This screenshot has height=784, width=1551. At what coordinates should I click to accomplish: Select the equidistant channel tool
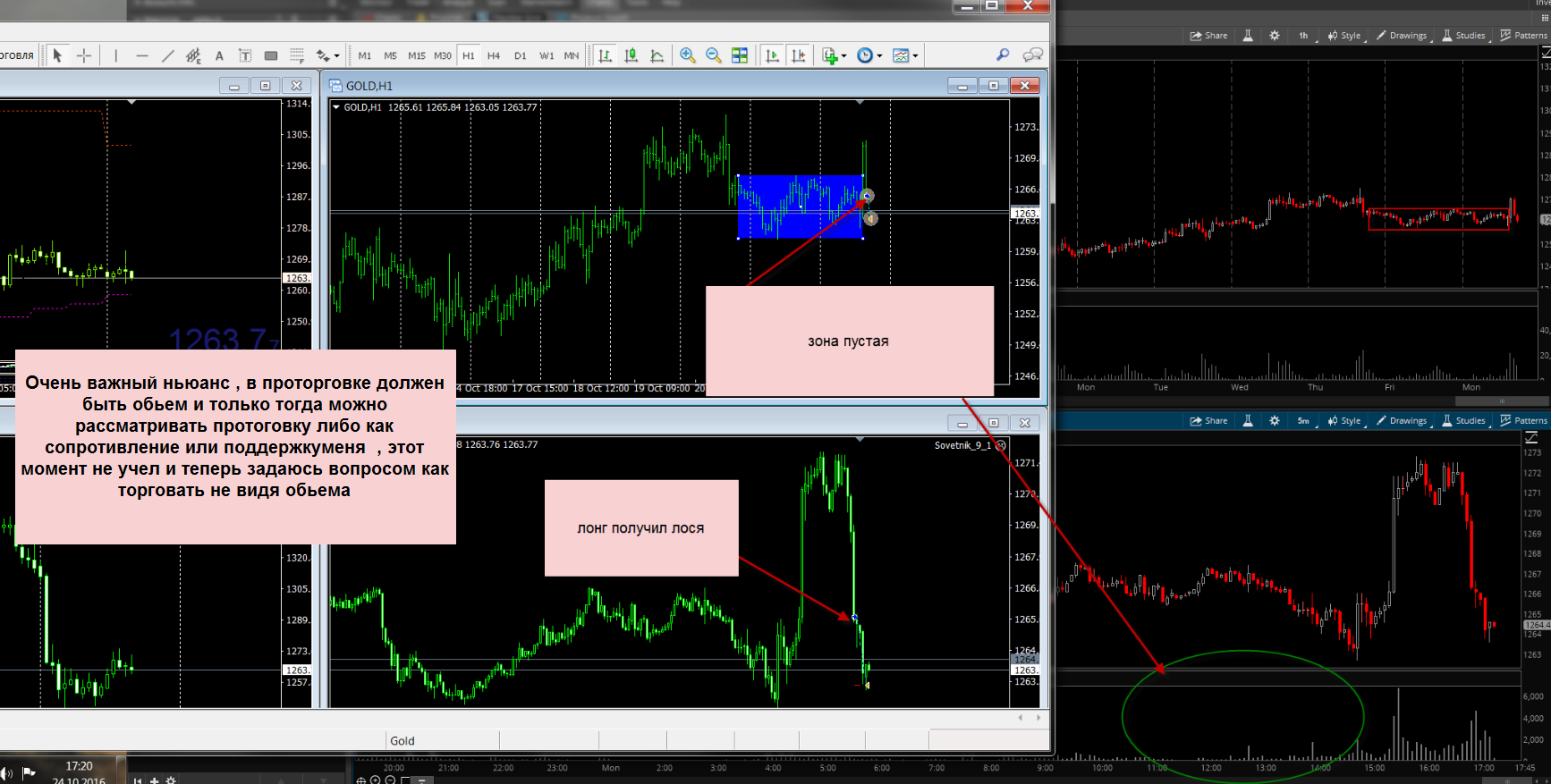click(x=193, y=55)
